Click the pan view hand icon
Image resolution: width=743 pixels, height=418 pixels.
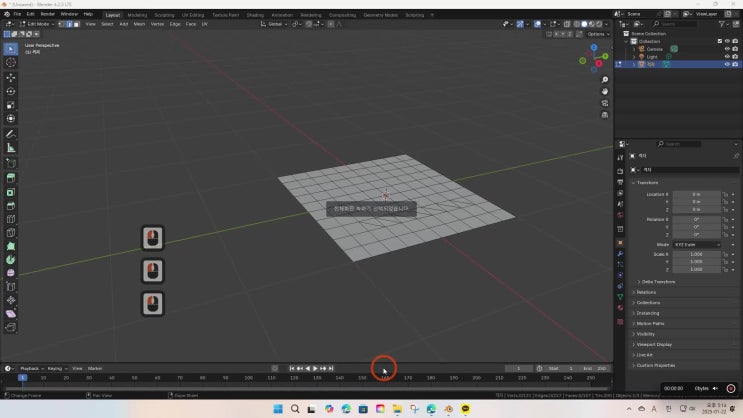click(605, 92)
